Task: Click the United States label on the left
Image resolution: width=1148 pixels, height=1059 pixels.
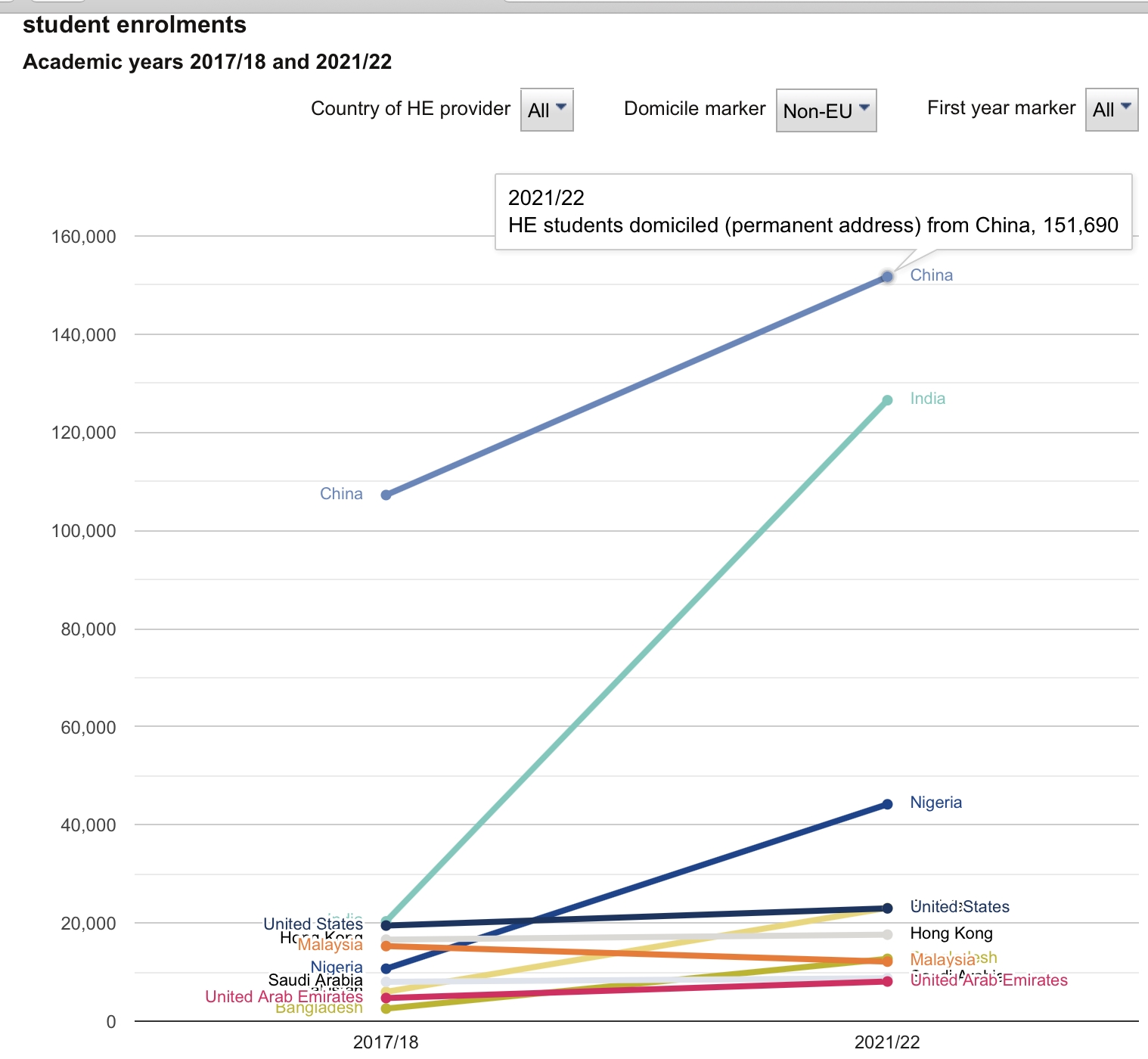Action: point(313,924)
